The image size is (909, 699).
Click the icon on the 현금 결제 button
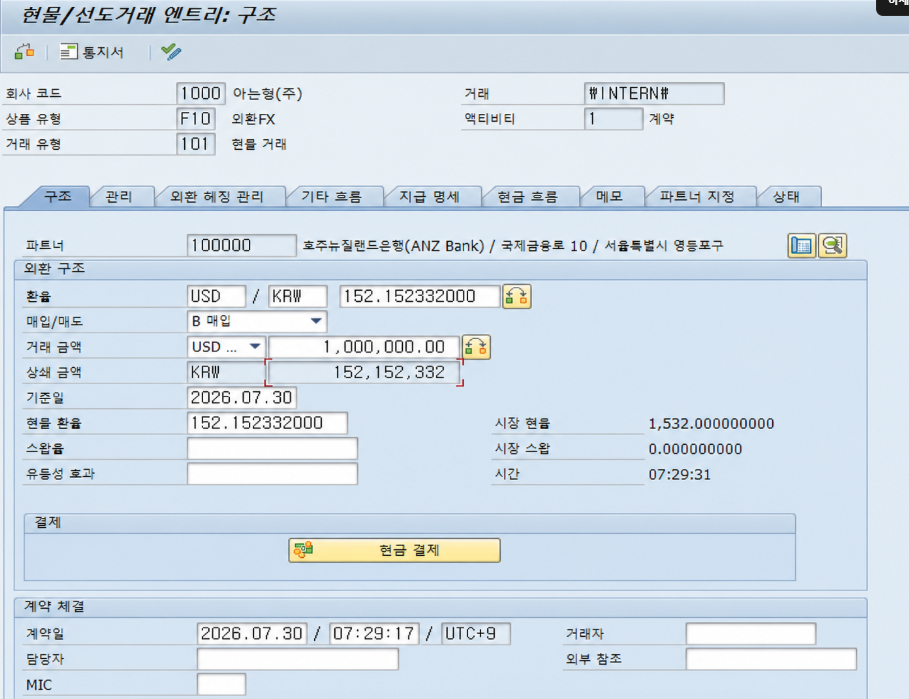tap(303, 549)
